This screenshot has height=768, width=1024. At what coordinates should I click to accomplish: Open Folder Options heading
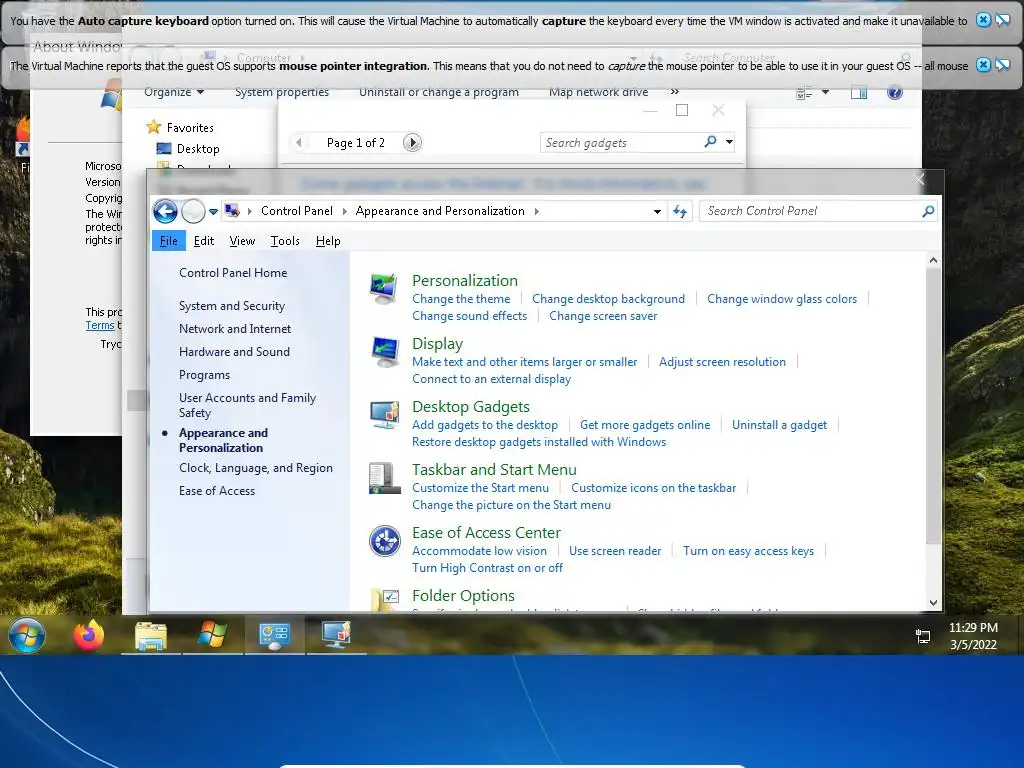click(463, 596)
